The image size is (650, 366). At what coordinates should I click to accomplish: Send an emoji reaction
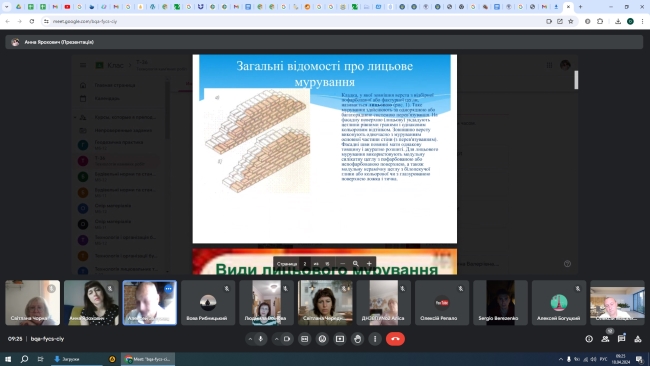point(322,339)
